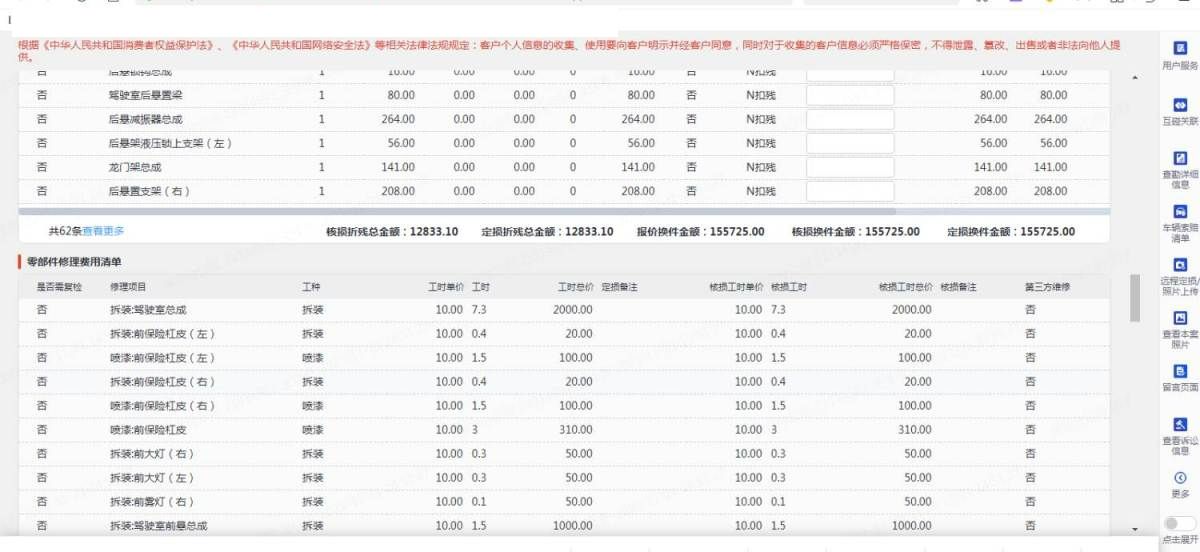Click the 远程定损/照片上传 icon
This screenshot has height=552, width=1200.
tap(1180, 266)
